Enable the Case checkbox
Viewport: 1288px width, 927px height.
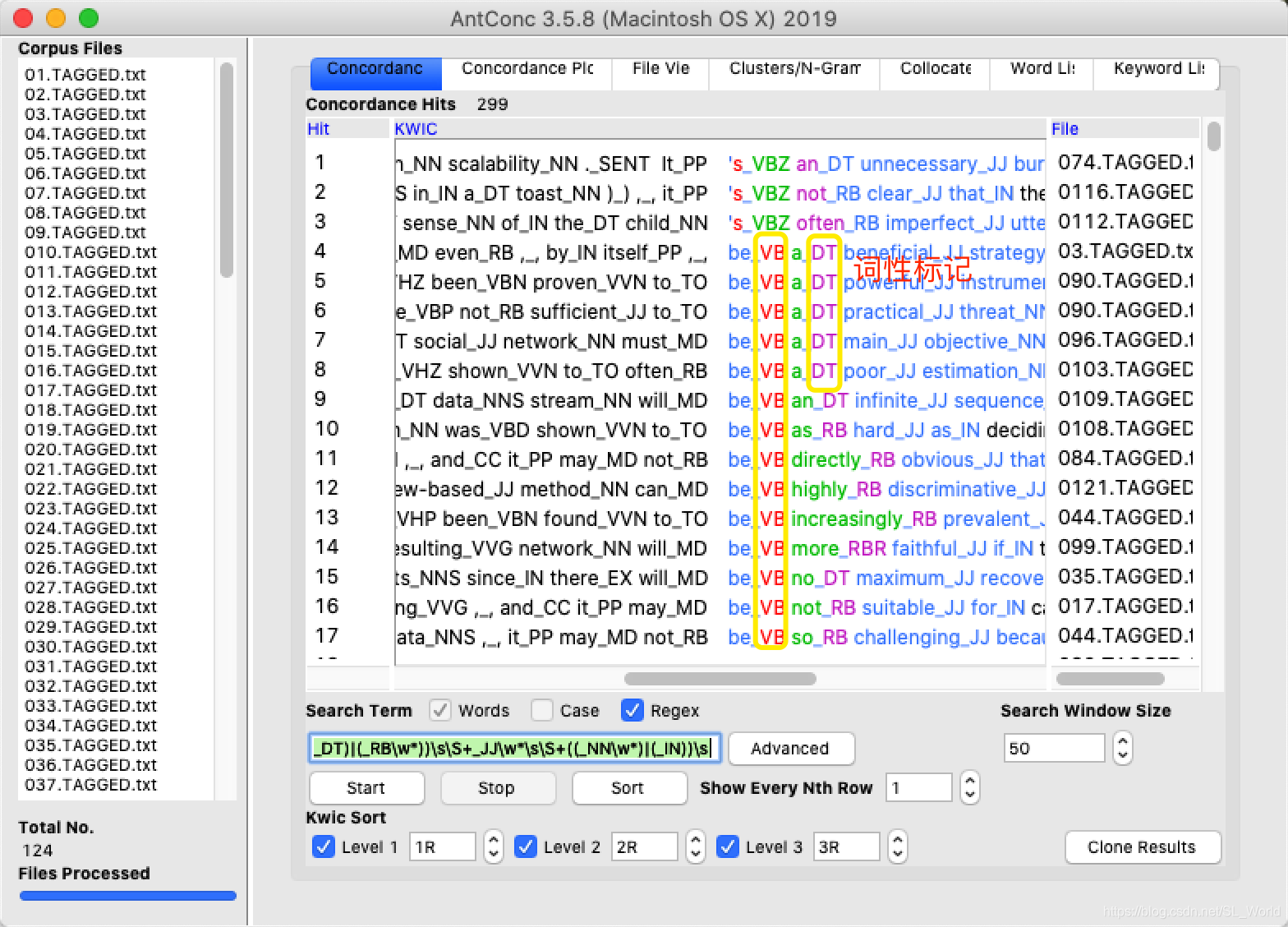click(541, 710)
